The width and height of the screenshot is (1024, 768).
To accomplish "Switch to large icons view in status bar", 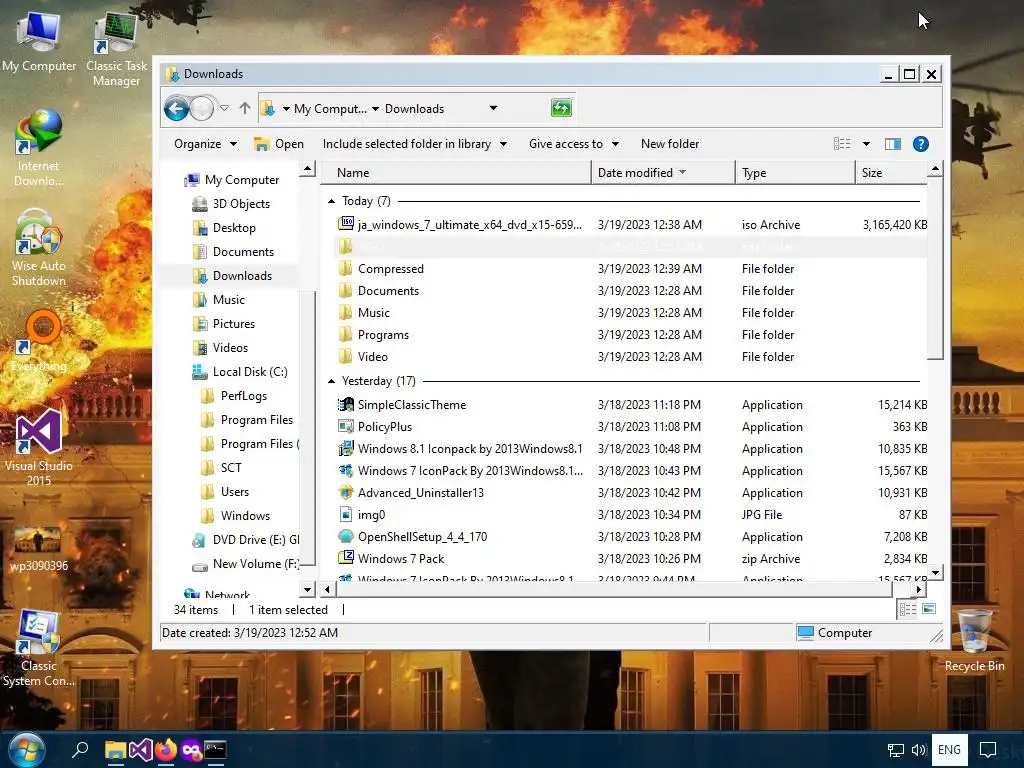I will pyautogui.click(x=929, y=609).
